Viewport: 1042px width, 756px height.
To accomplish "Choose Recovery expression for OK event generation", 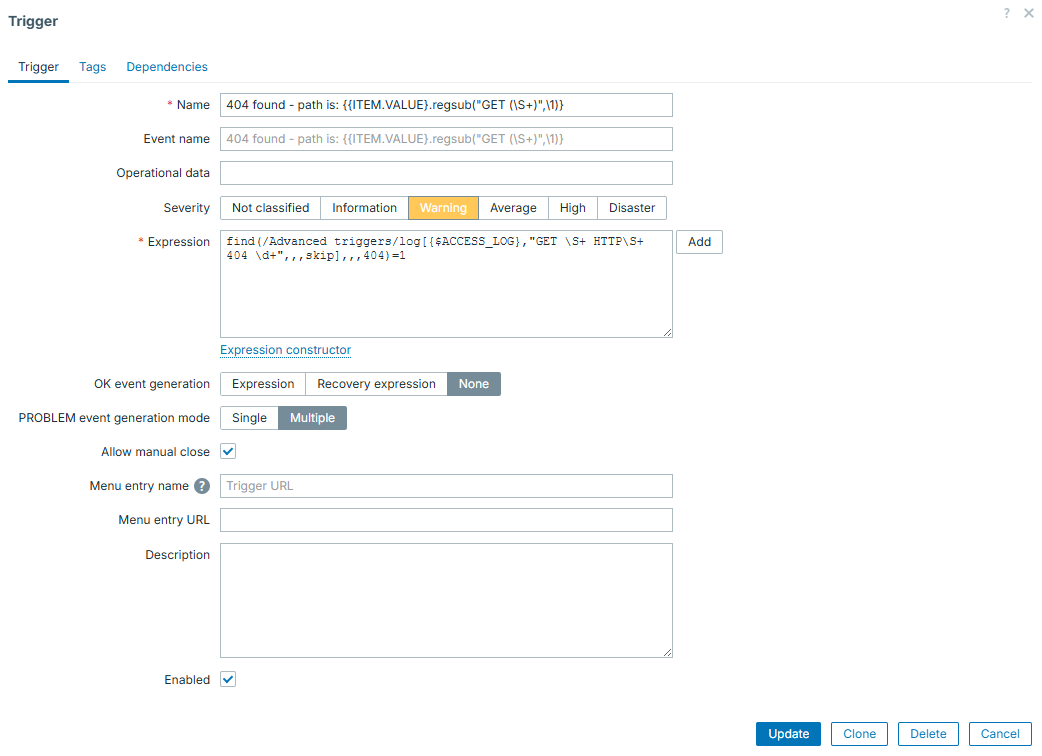I will click(x=376, y=383).
